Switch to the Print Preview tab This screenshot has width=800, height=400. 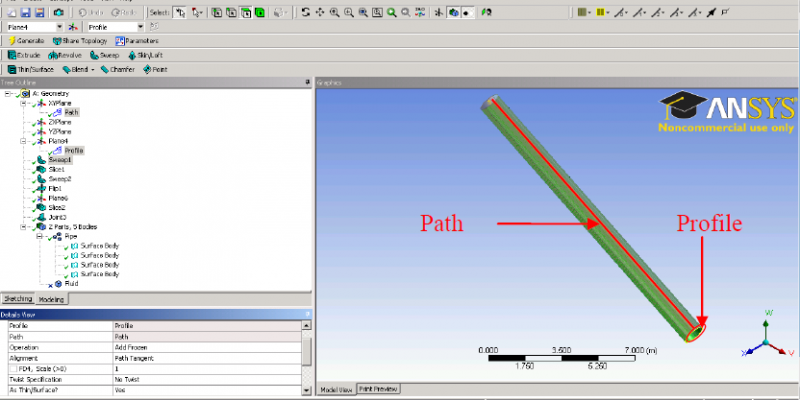(378, 389)
